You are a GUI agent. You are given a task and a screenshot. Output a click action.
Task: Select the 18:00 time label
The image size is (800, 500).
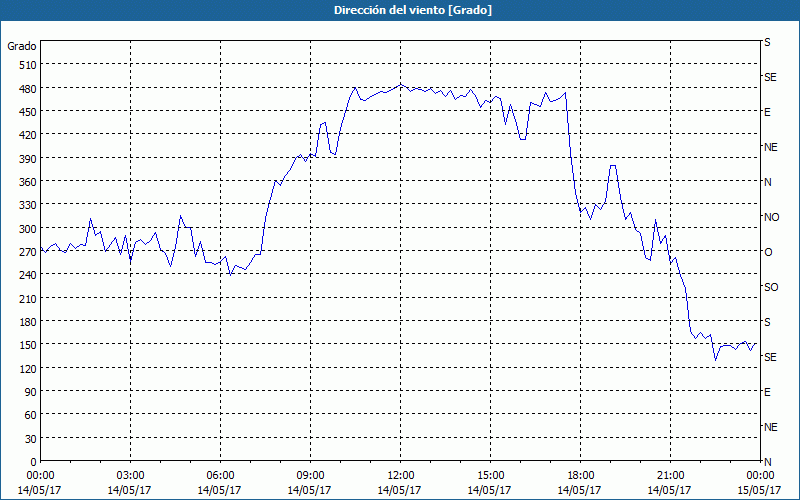pyautogui.click(x=580, y=476)
